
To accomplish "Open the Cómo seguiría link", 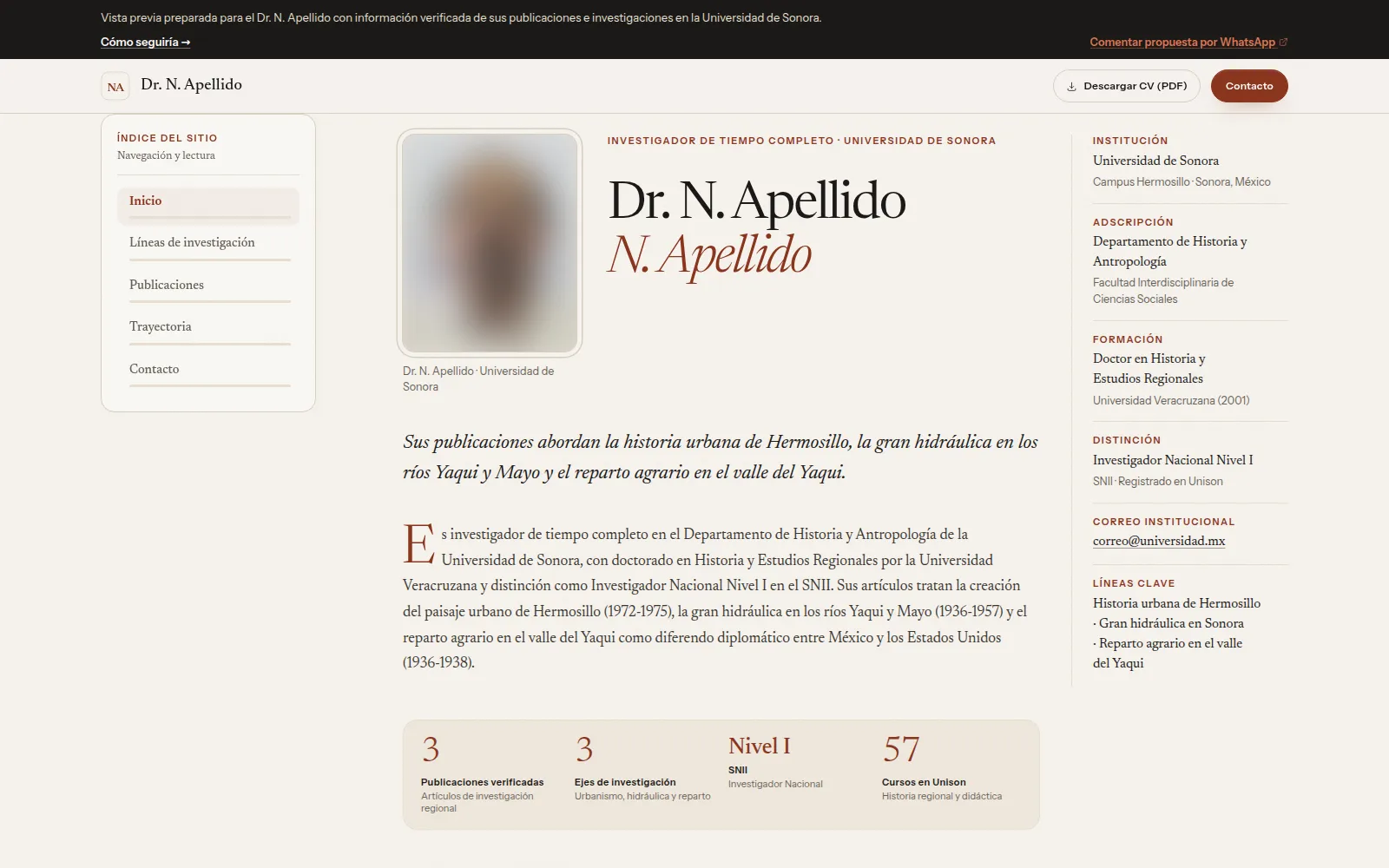I will (145, 42).
